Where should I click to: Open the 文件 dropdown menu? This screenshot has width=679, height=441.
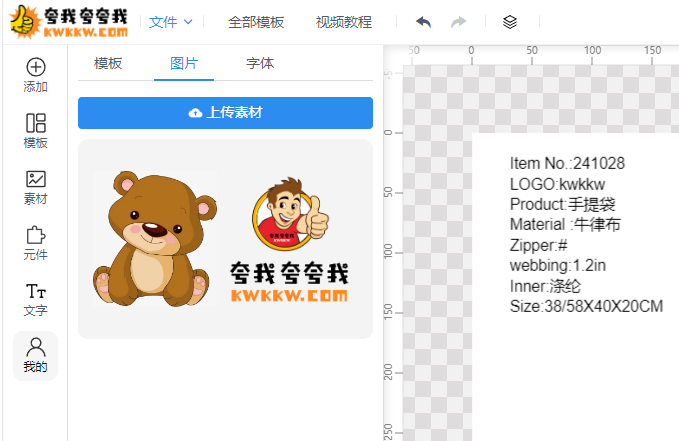coord(171,22)
